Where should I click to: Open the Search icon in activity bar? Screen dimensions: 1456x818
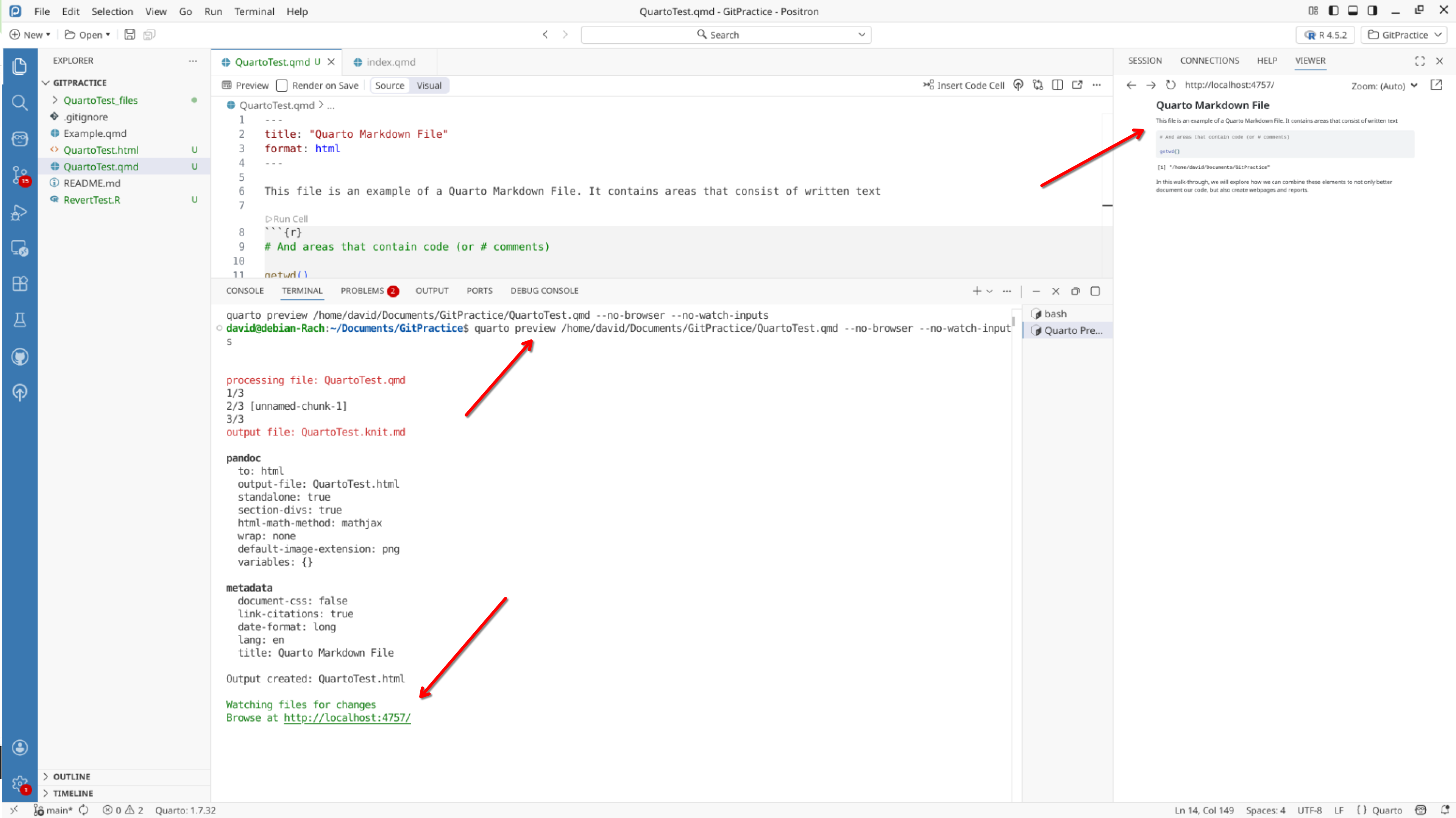[x=19, y=102]
